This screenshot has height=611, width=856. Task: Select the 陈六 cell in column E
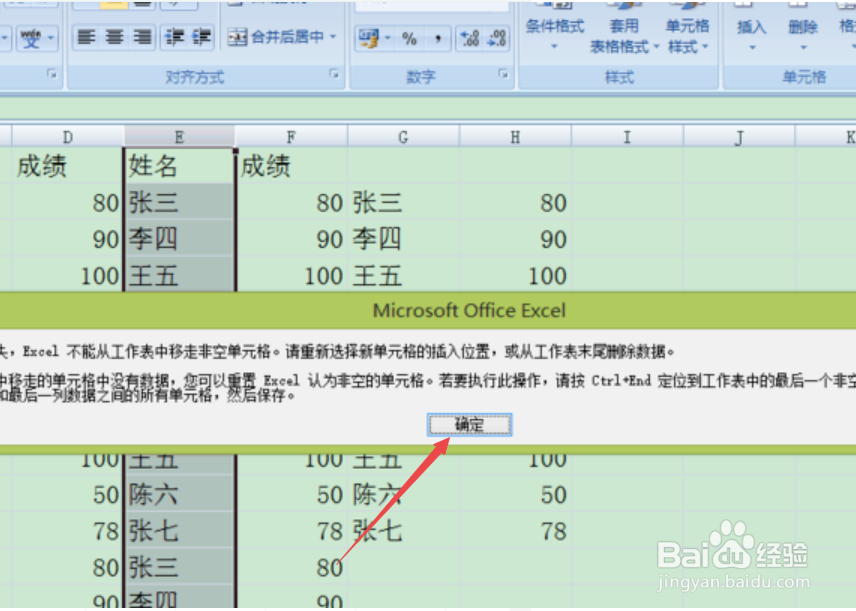tap(180, 494)
